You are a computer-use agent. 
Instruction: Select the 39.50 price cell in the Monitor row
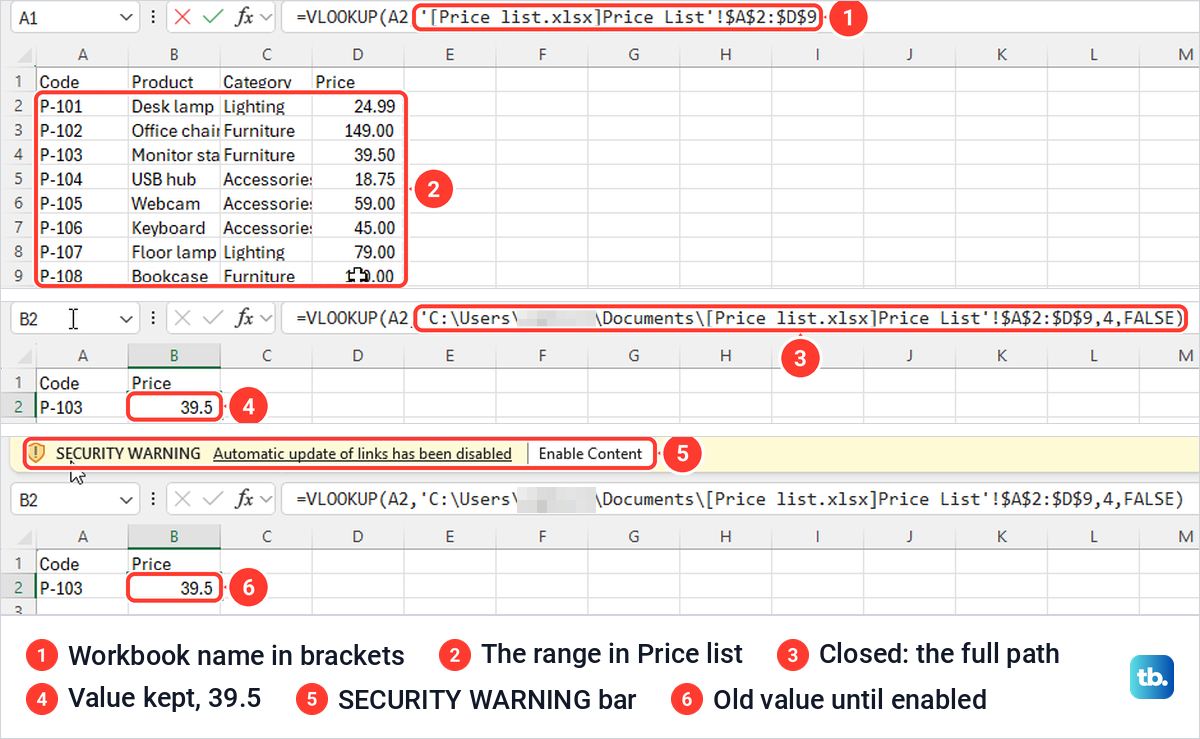pos(358,155)
